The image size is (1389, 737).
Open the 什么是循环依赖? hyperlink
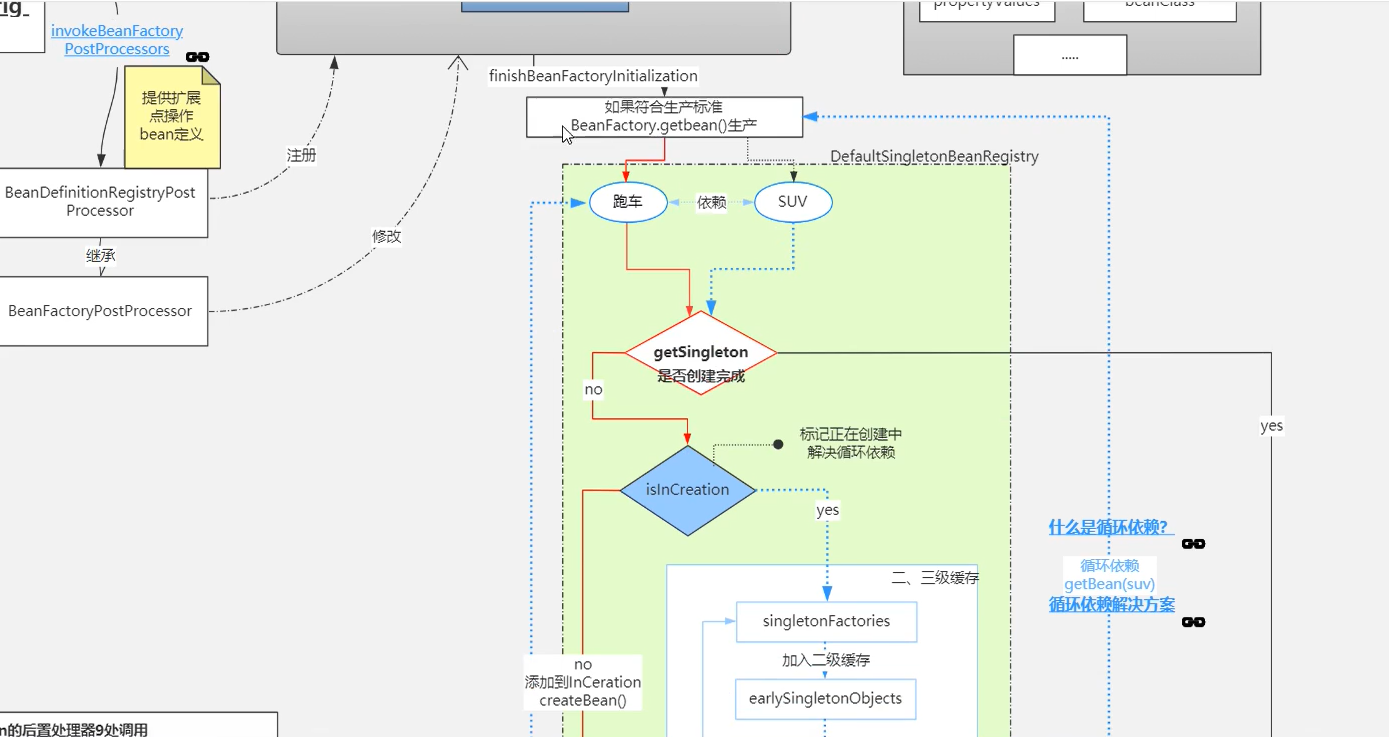click(x=1108, y=526)
